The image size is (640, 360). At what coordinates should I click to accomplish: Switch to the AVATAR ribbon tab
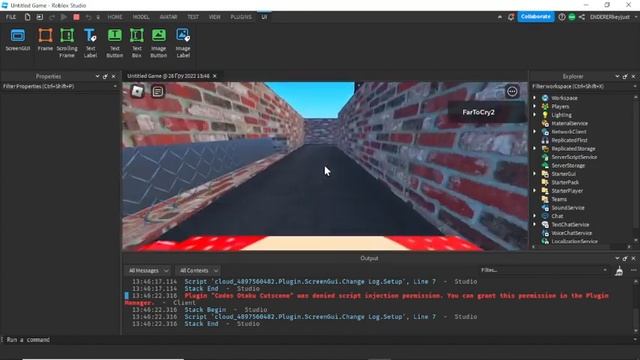click(x=168, y=17)
